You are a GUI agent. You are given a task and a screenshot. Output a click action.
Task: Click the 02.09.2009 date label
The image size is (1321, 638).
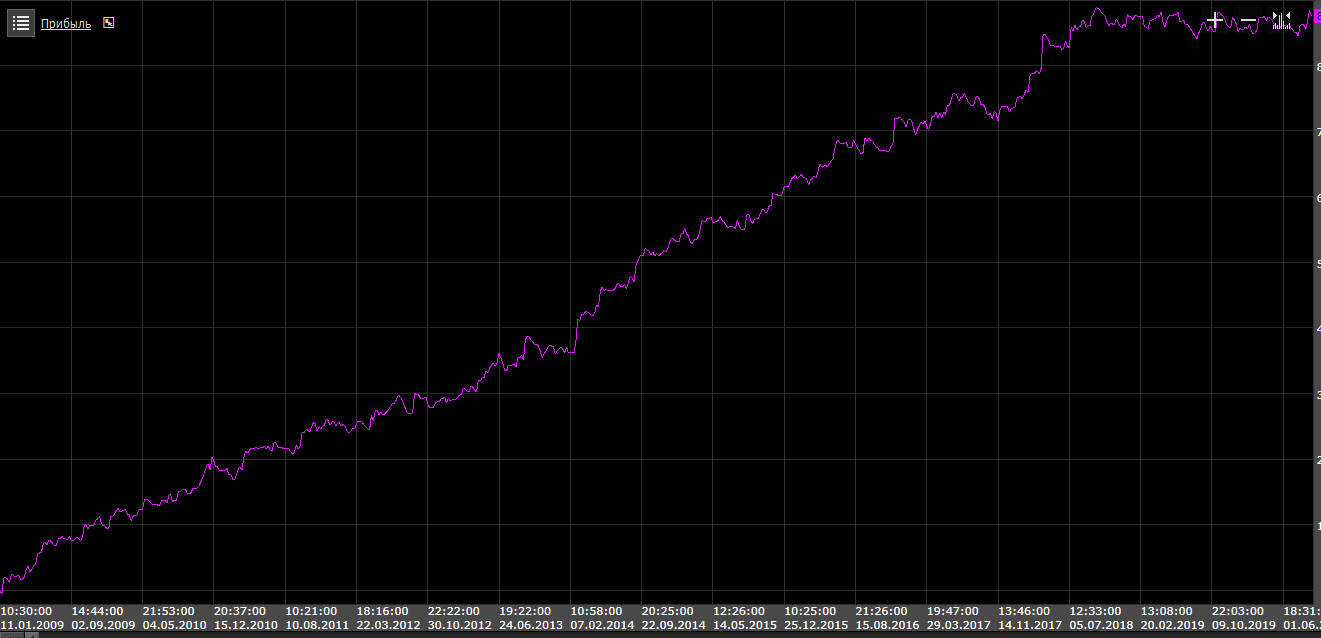tap(103, 624)
